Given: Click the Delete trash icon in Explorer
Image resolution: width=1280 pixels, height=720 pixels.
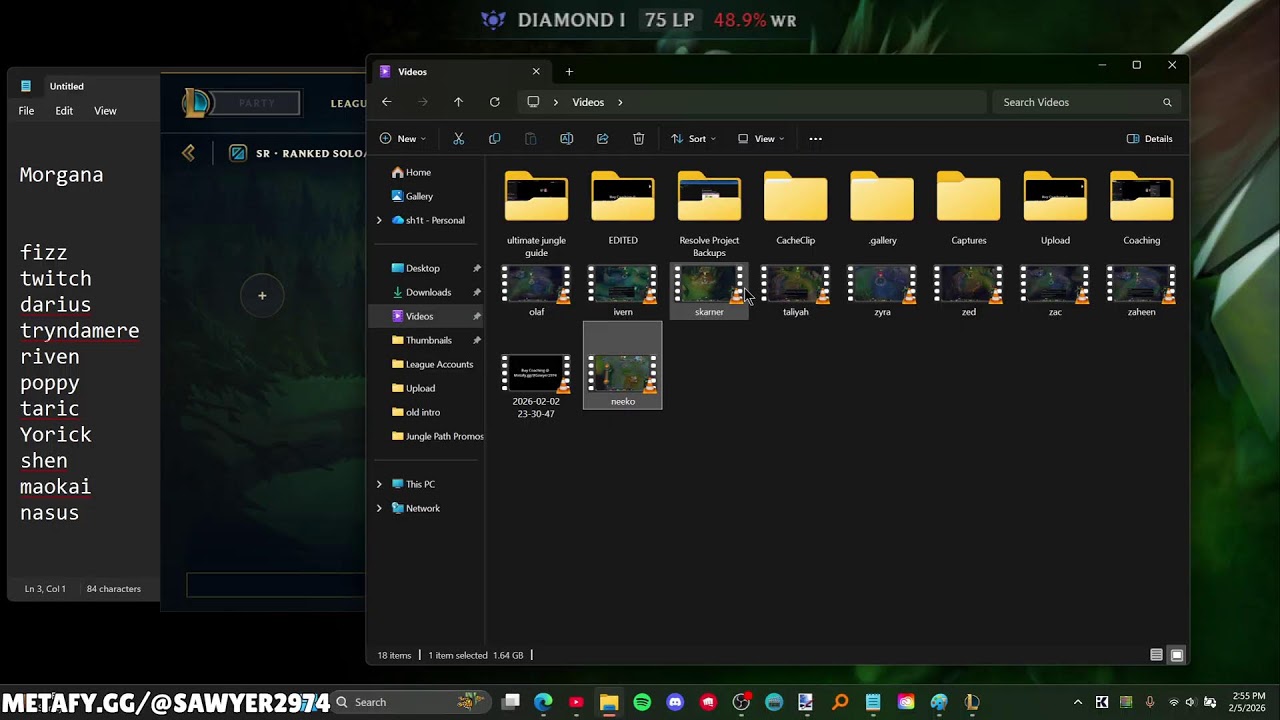Looking at the screenshot, I should (x=639, y=139).
